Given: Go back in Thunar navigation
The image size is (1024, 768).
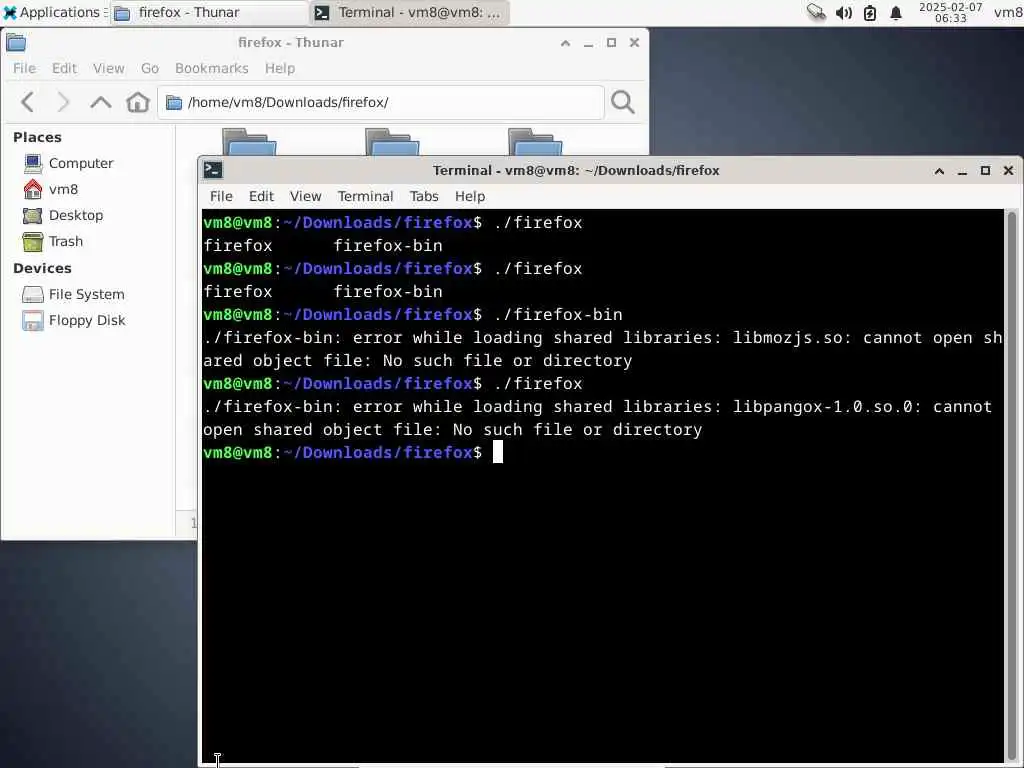Looking at the screenshot, I should click(x=27, y=102).
